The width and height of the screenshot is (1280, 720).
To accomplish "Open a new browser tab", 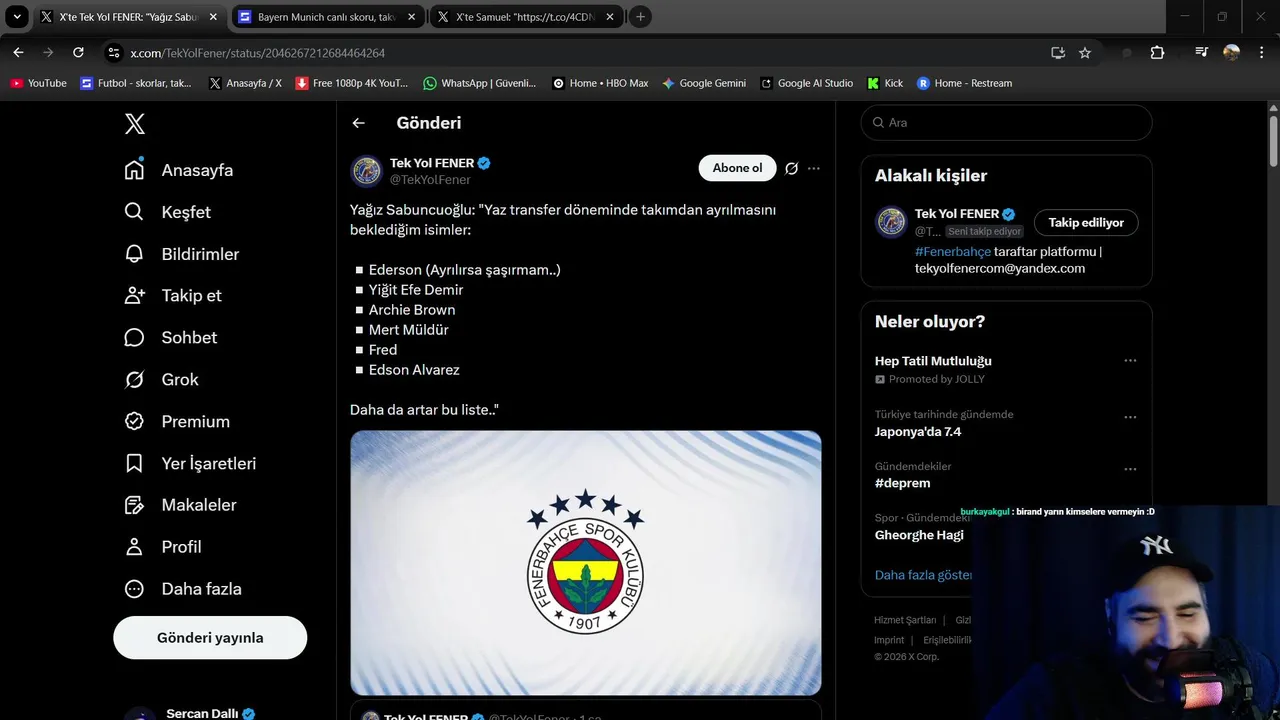I will (x=641, y=17).
